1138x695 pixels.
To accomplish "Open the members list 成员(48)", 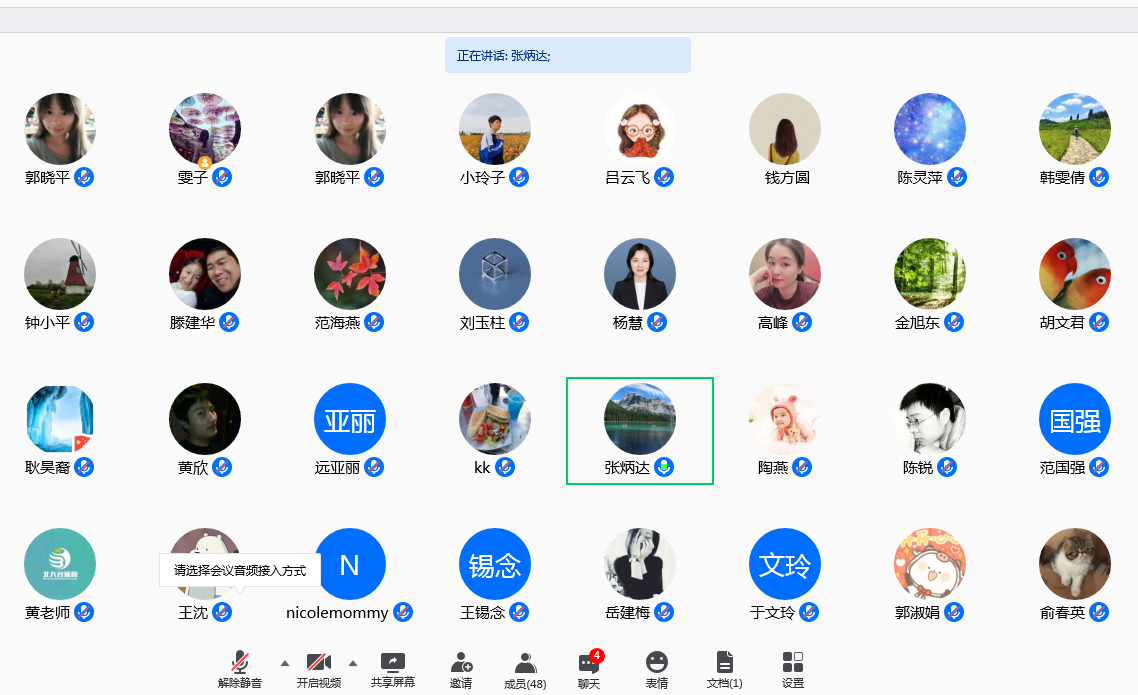I will pyautogui.click(x=525, y=663).
